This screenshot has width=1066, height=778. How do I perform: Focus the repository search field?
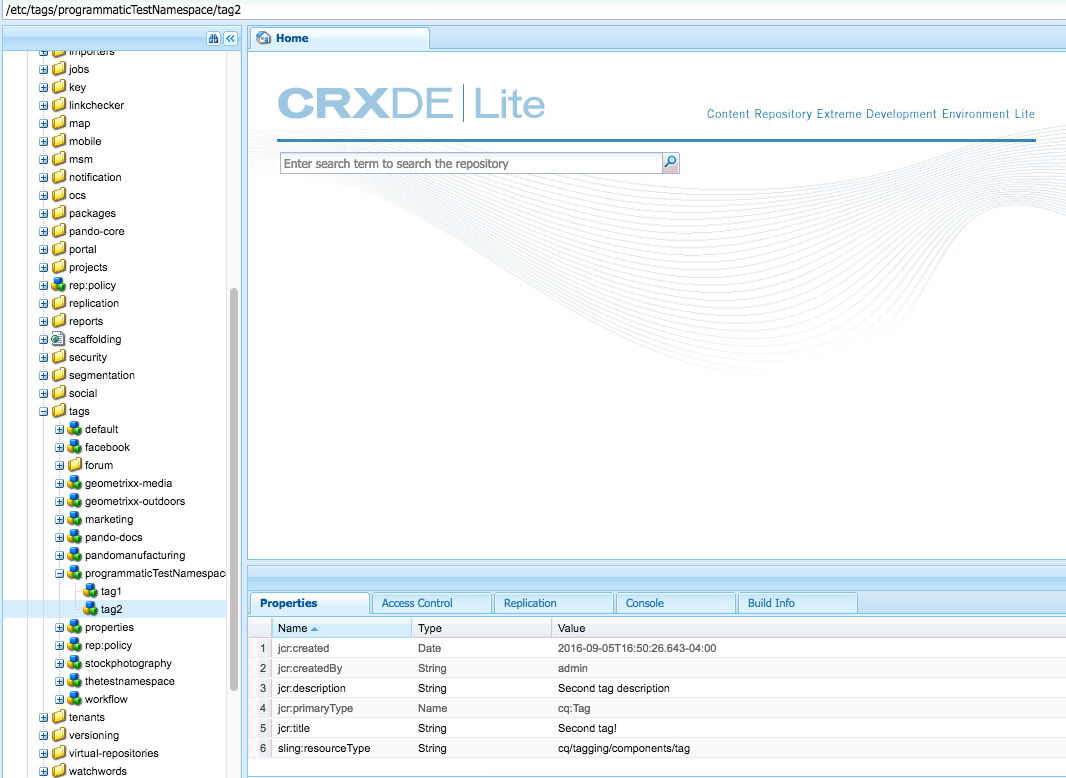click(x=471, y=163)
